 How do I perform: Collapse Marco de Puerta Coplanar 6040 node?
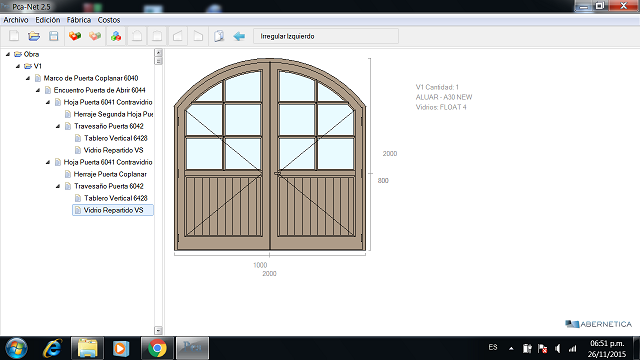(28, 78)
